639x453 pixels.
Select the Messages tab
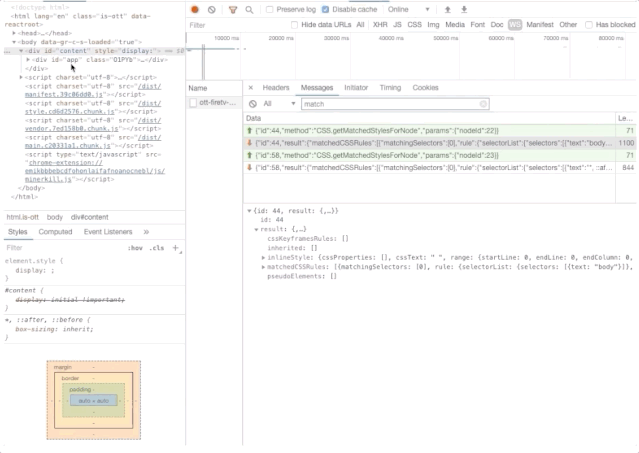[x=317, y=88]
